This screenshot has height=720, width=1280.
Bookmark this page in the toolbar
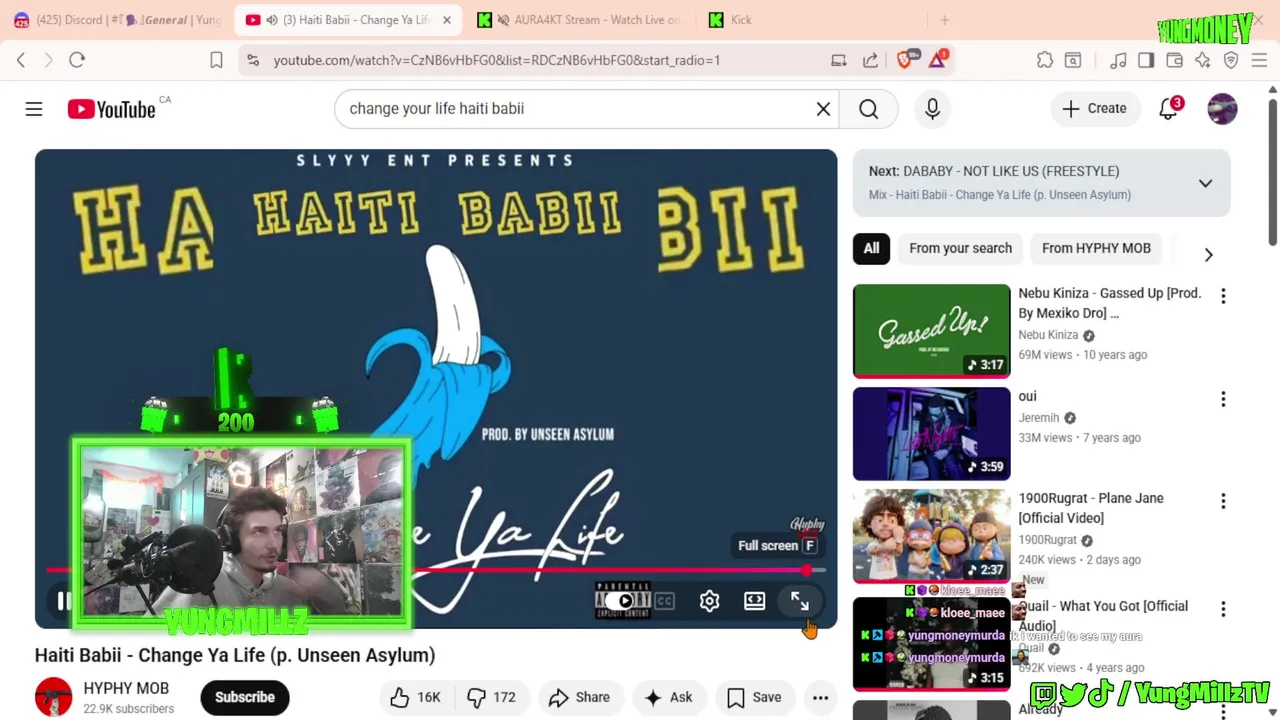(x=216, y=60)
